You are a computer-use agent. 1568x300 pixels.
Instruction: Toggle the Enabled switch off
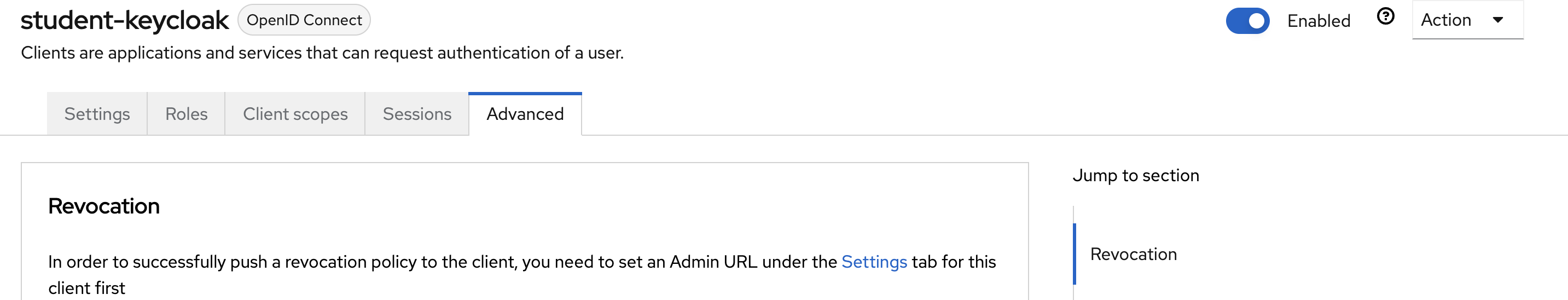1247,21
